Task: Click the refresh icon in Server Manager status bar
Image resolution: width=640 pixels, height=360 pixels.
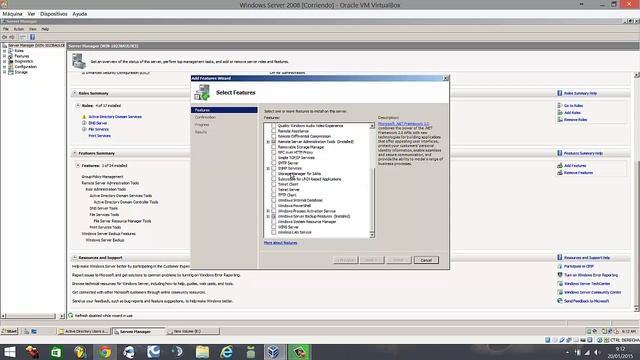Action: tap(71, 316)
